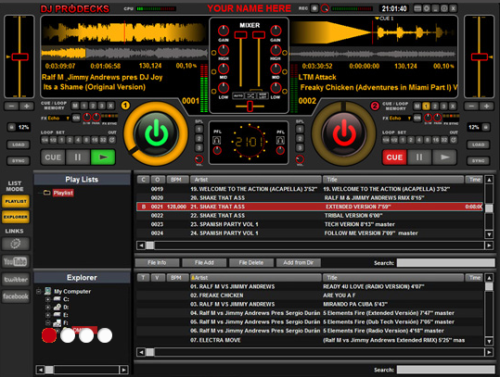Open the YouTube link icon
This screenshot has height=377, width=500.
coord(15,262)
